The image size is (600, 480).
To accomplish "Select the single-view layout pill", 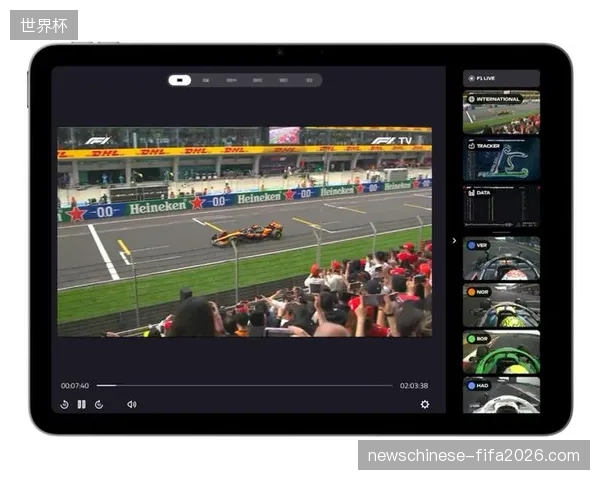I will [180, 80].
